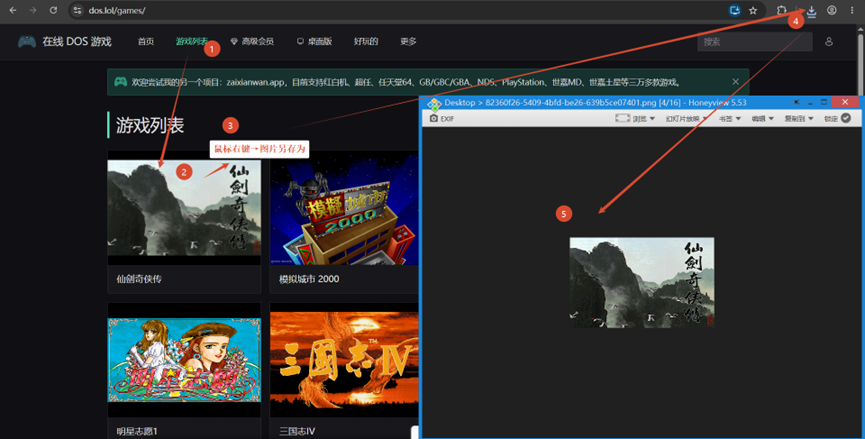Viewport: 865px width, 439px height.
Task: Click the 仙剑奇侠传 cover image on the website
Action: pos(184,208)
